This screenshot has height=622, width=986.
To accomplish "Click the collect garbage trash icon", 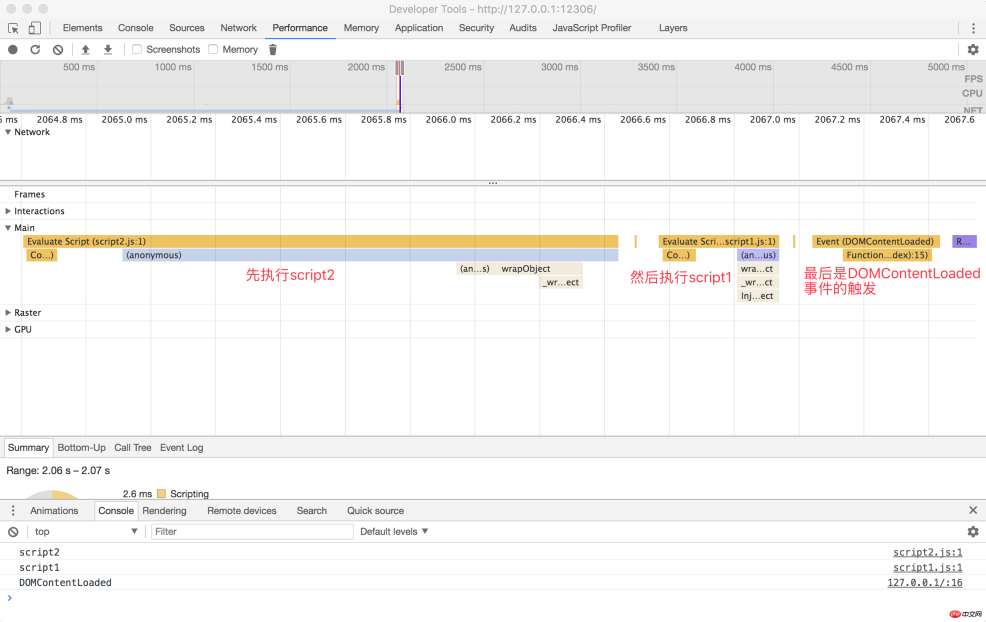I will tap(273, 49).
